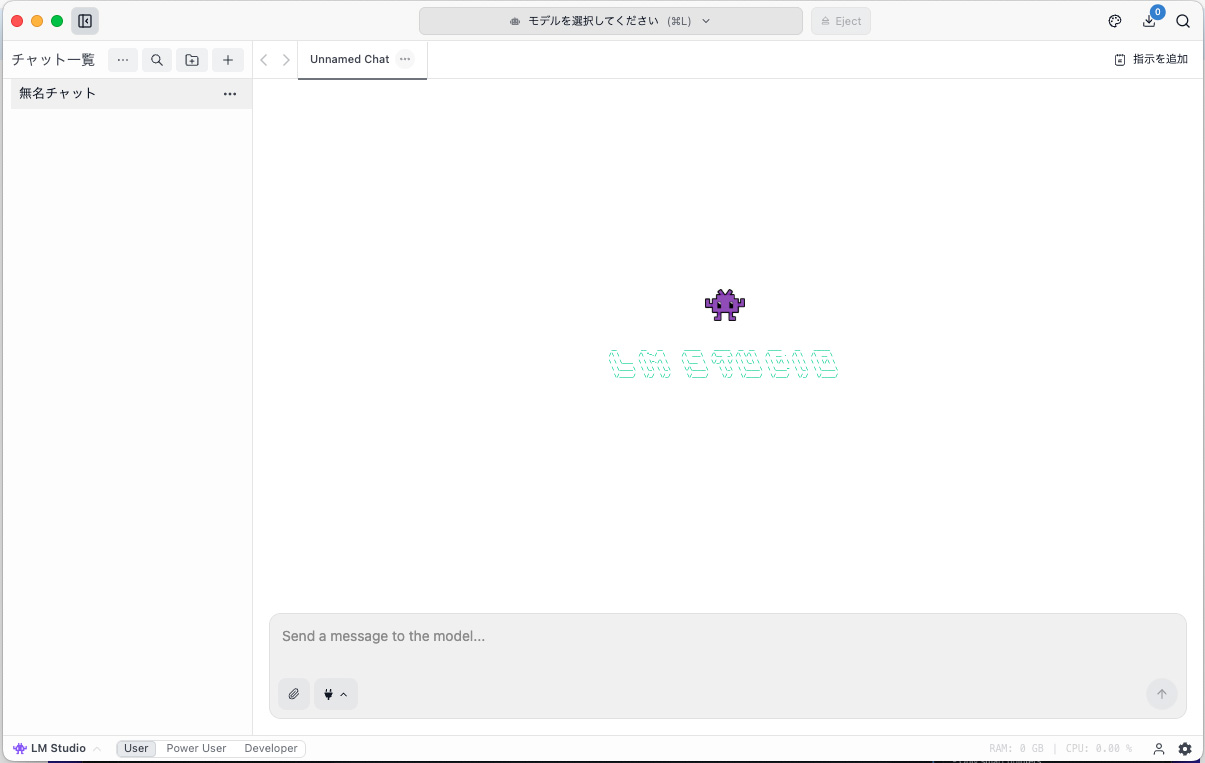This screenshot has height=763, width=1205.
Task: Click the chat search magnifier icon
Action: pyautogui.click(x=157, y=60)
